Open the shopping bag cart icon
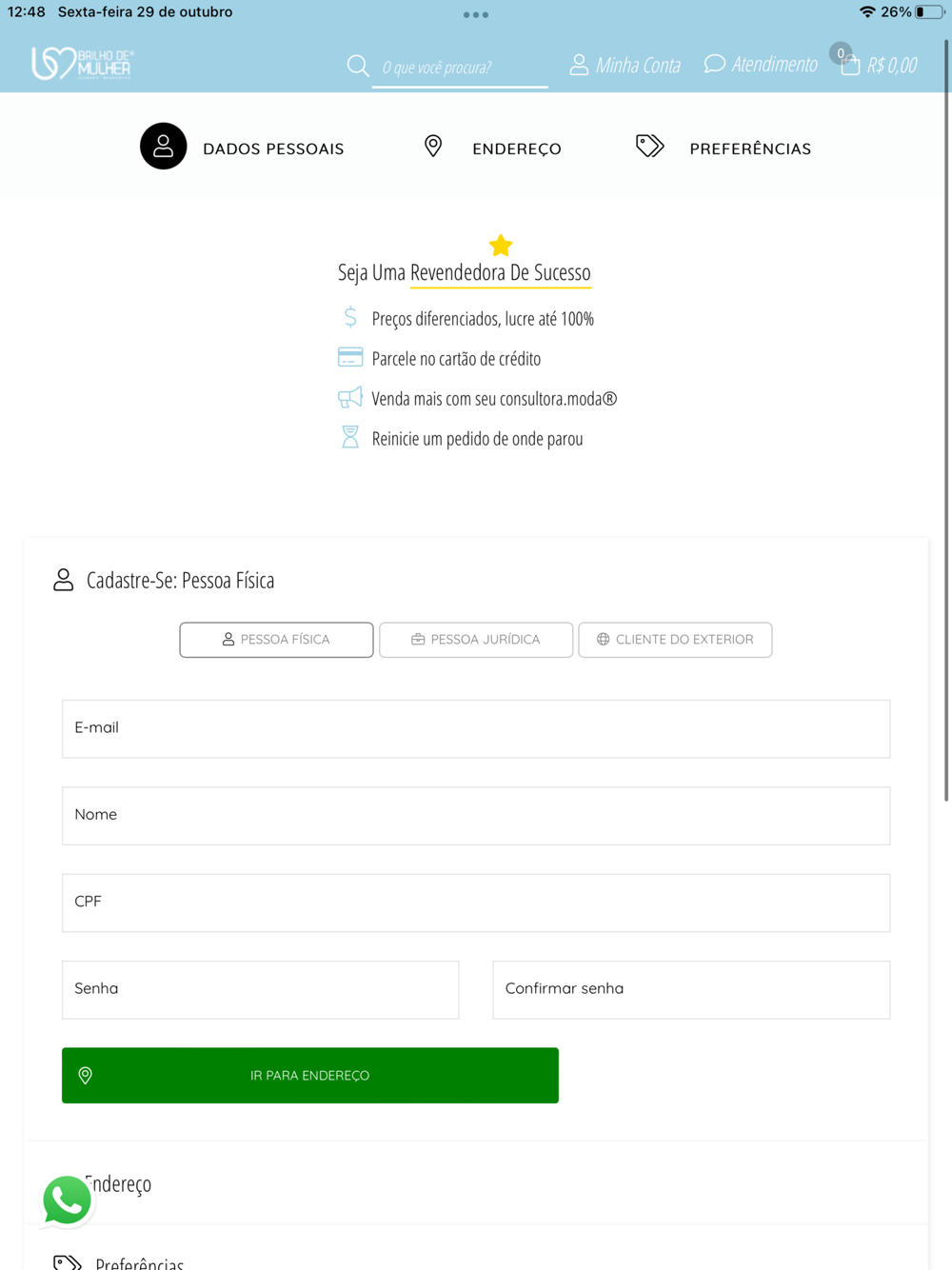 (850, 65)
